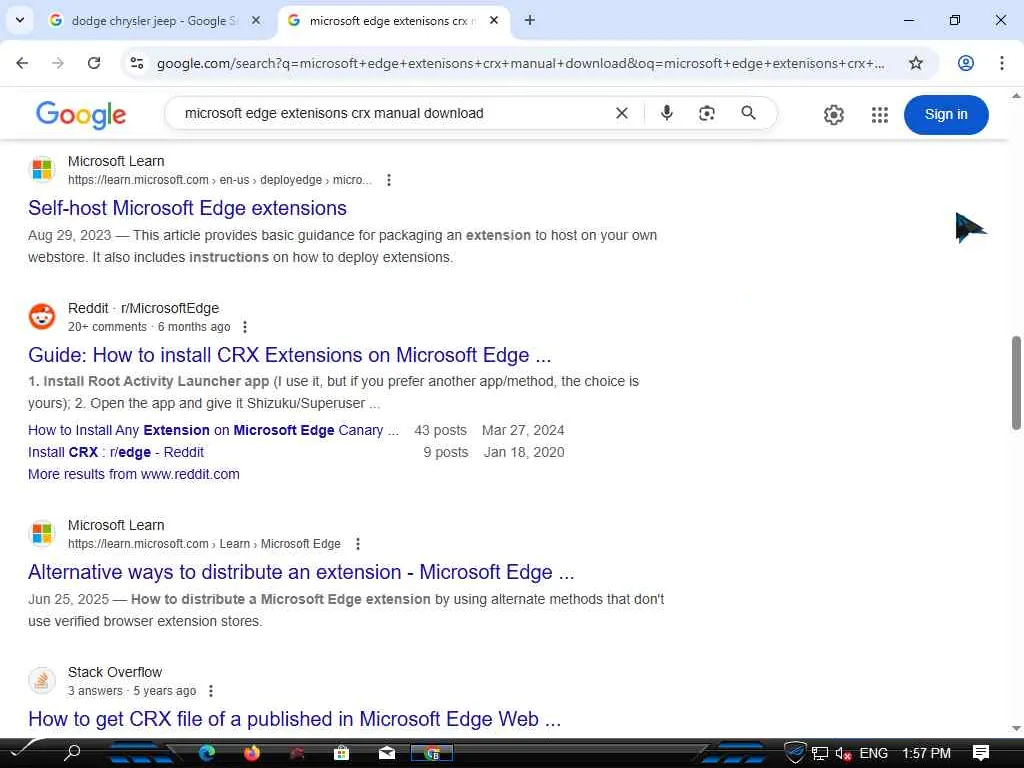
Task: Open Google quick settings gear
Action: [x=833, y=115]
